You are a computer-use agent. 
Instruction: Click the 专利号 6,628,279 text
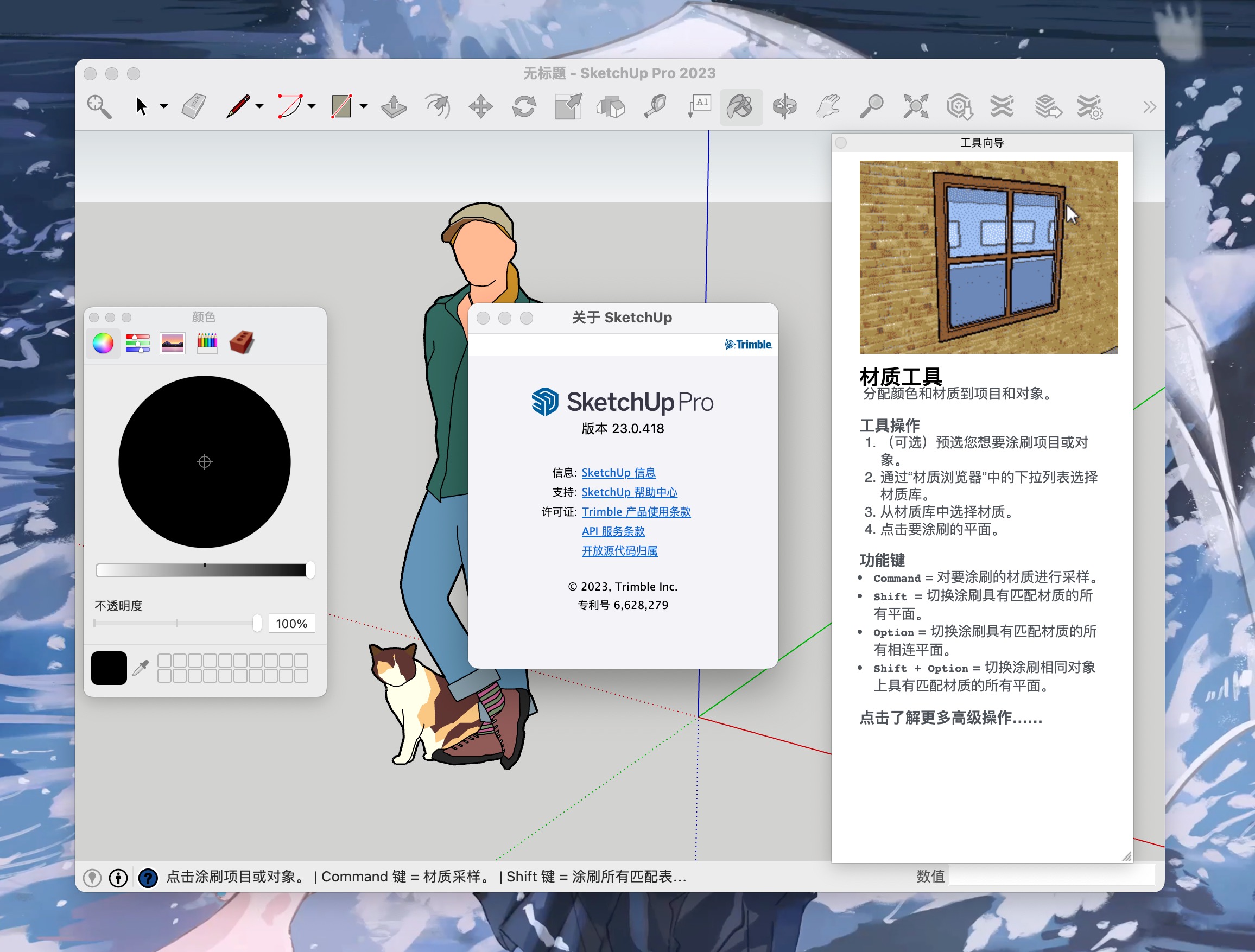pos(623,605)
